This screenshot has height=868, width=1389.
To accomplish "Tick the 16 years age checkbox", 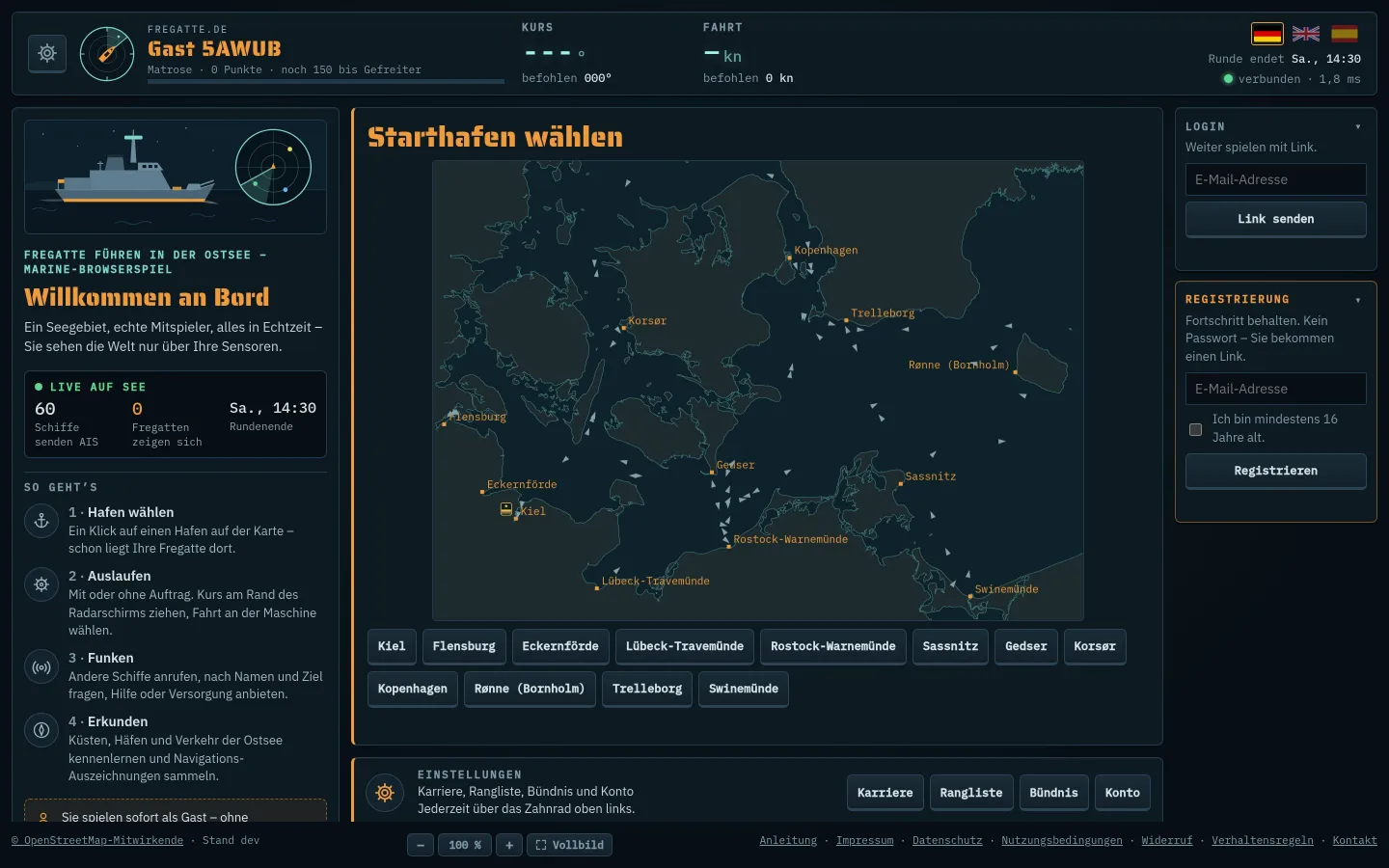I will [x=1195, y=429].
